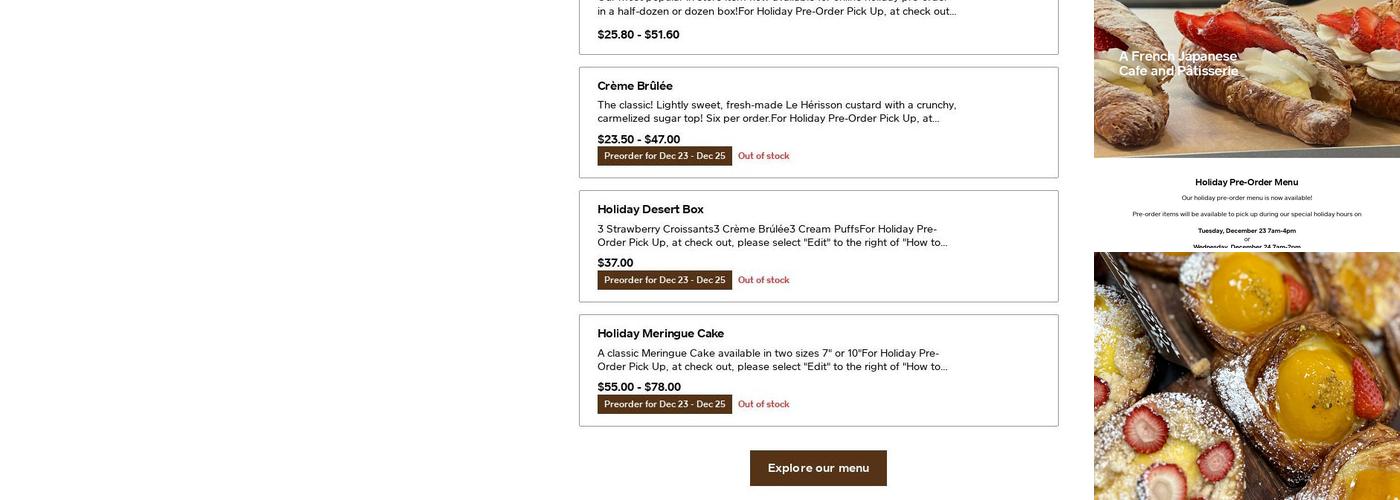This screenshot has width=1400, height=500.
Task: Click Out of stock under Holiday Desert Box
Action: [x=763, y=280]
